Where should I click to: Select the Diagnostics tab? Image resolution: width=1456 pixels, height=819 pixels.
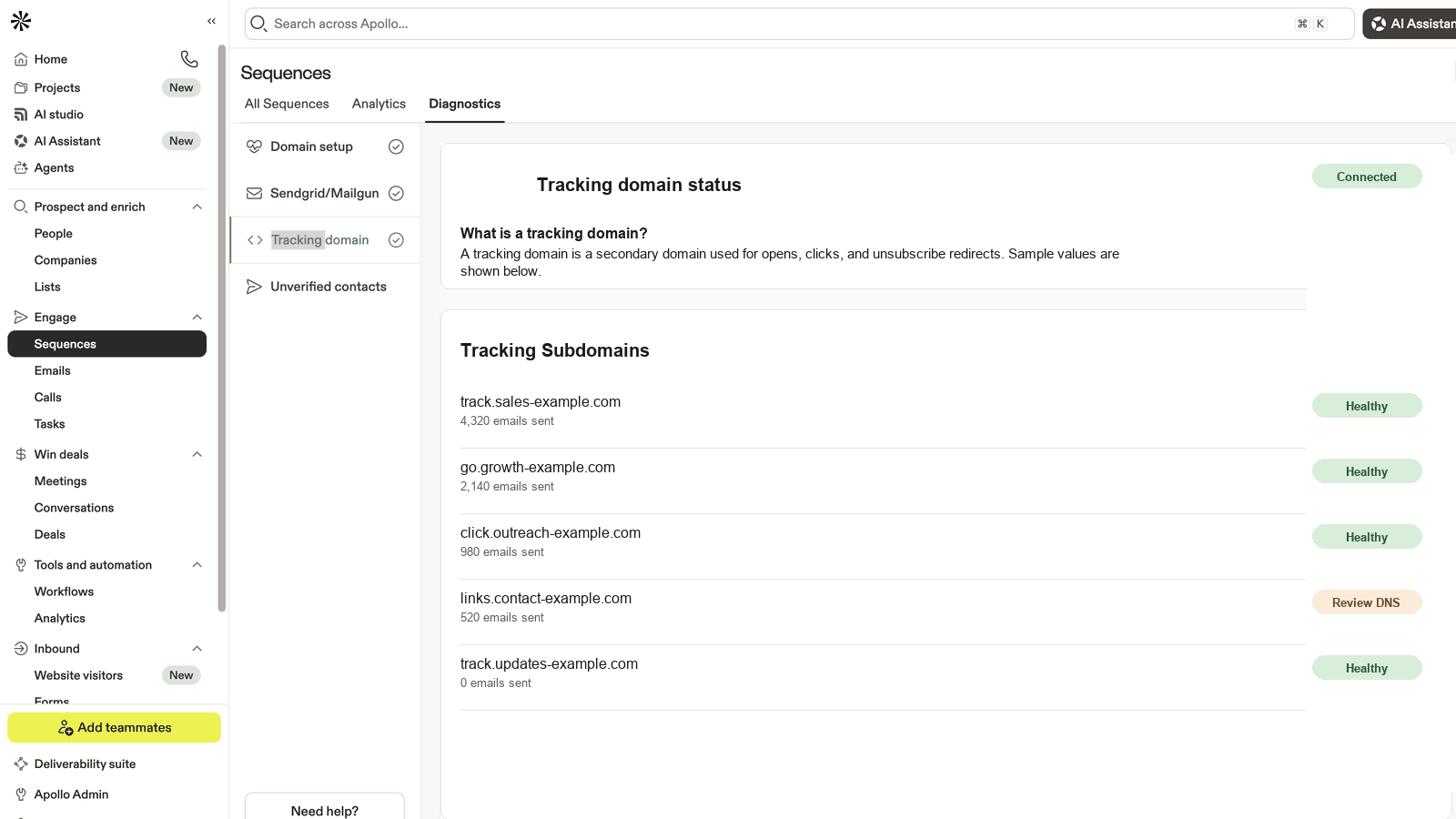464,104
